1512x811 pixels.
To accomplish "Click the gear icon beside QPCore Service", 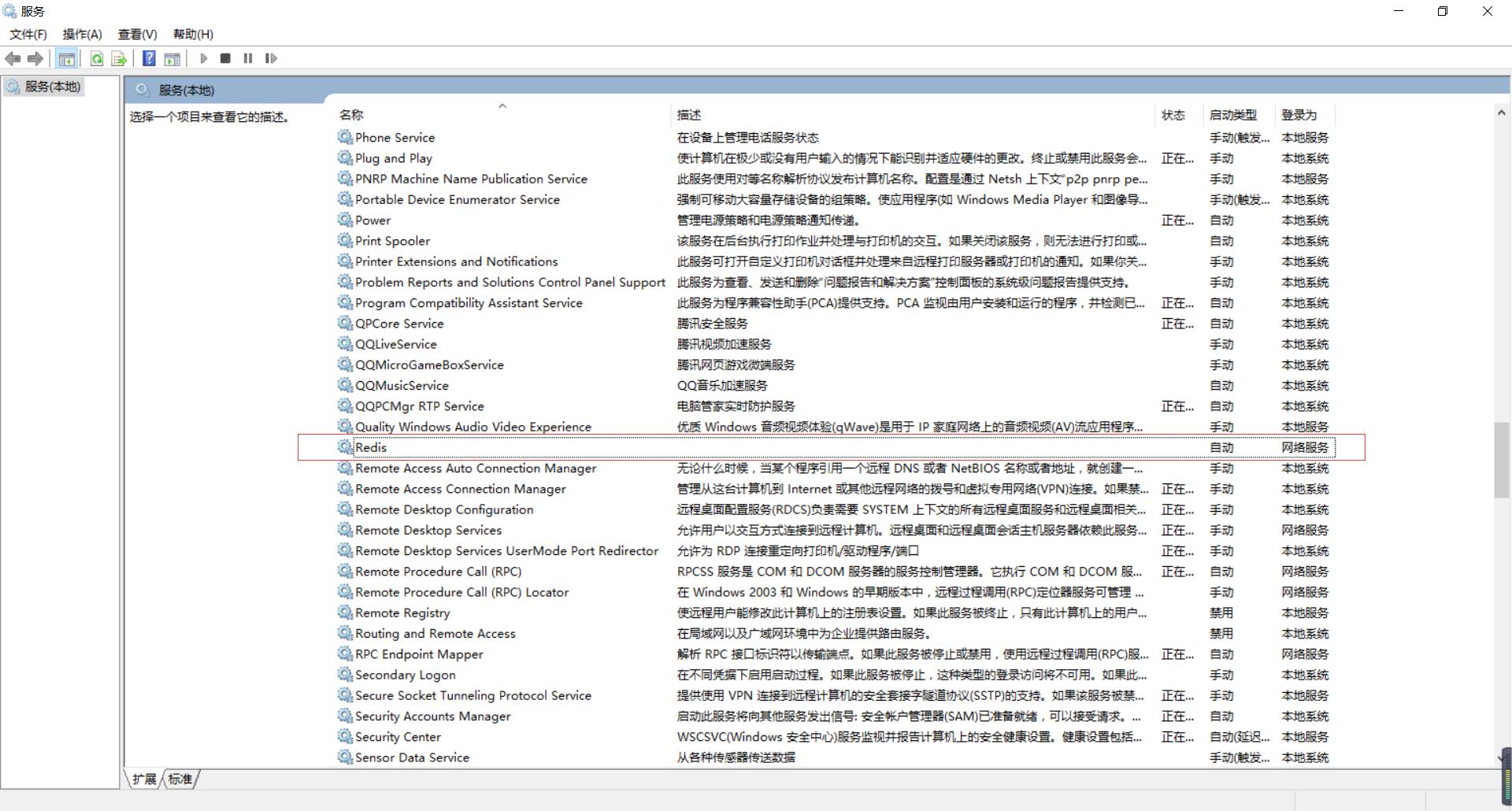I will tap(345, 323).
